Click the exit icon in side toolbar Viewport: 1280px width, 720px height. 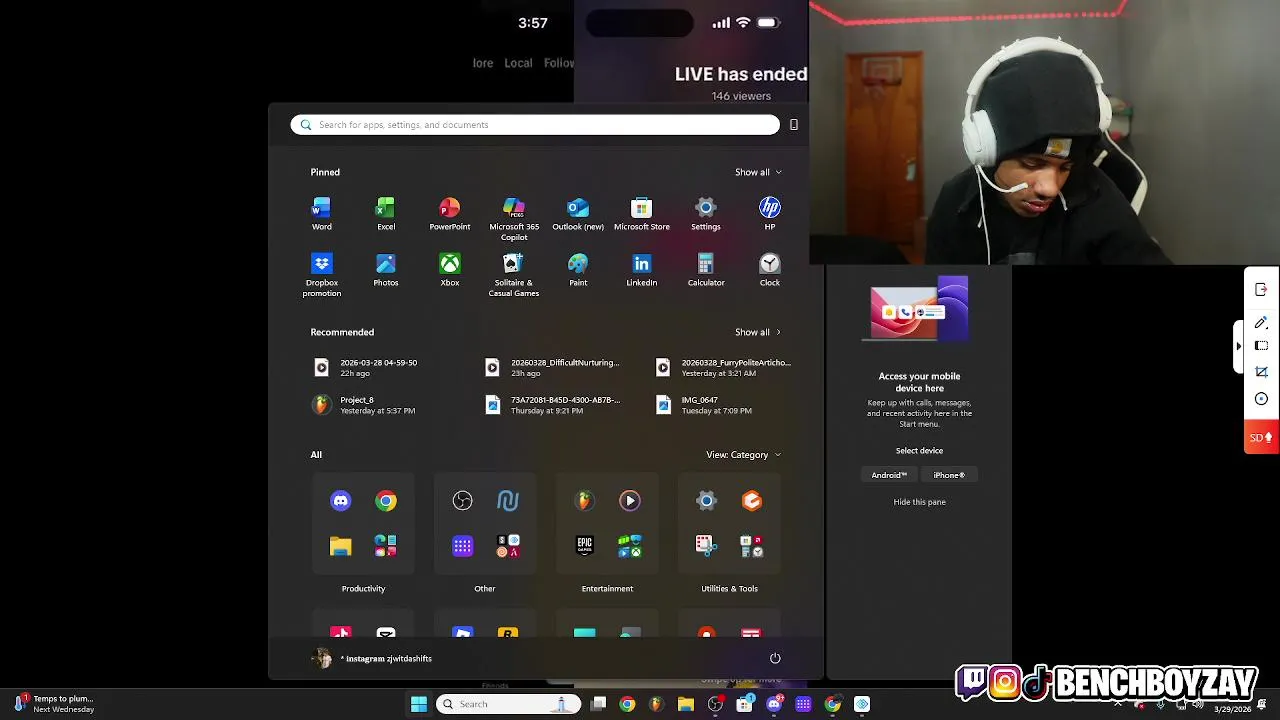pos(1261,289)
